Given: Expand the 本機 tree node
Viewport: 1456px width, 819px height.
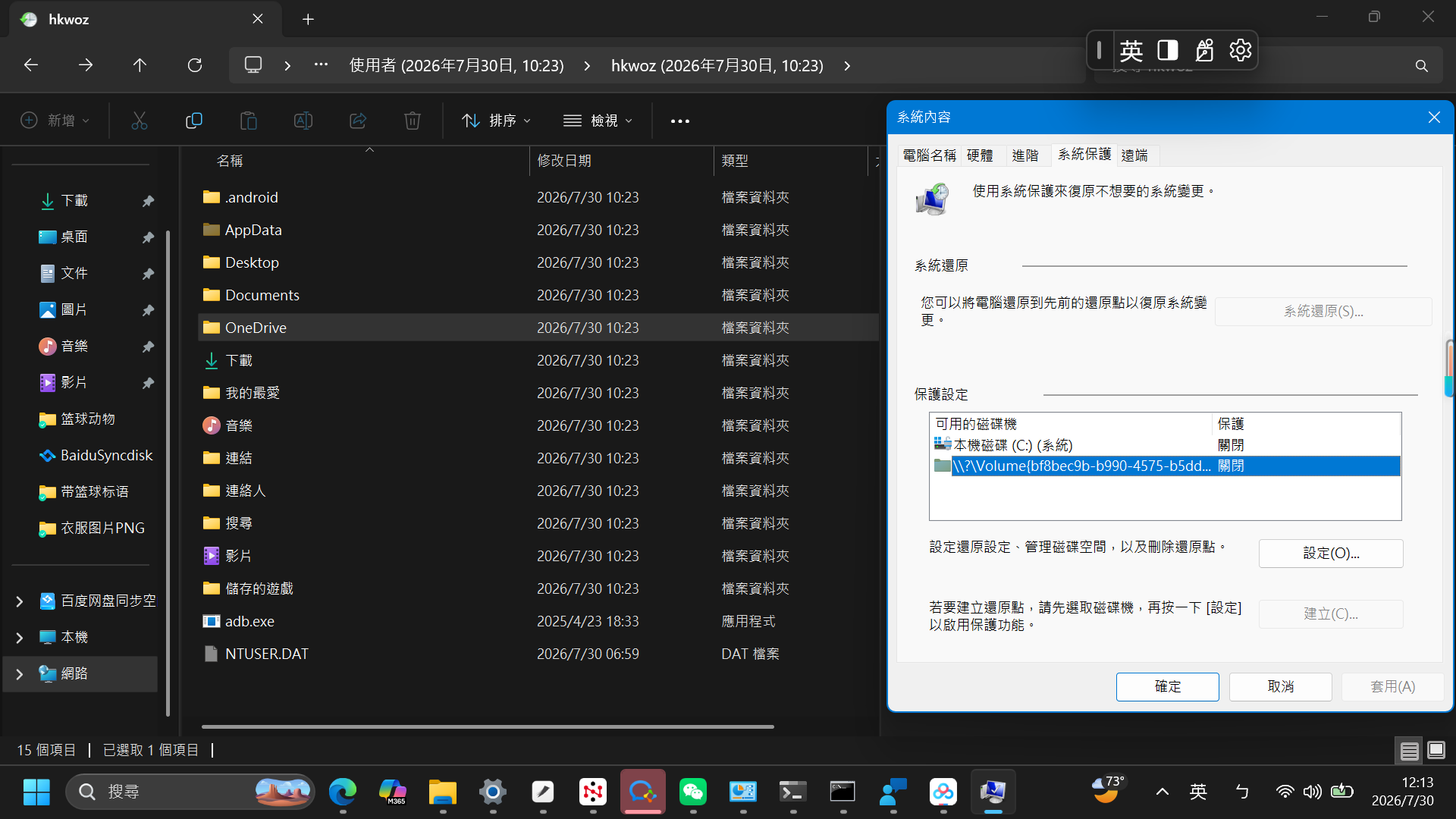Looking at the screenshot, I should coord(20,638).
